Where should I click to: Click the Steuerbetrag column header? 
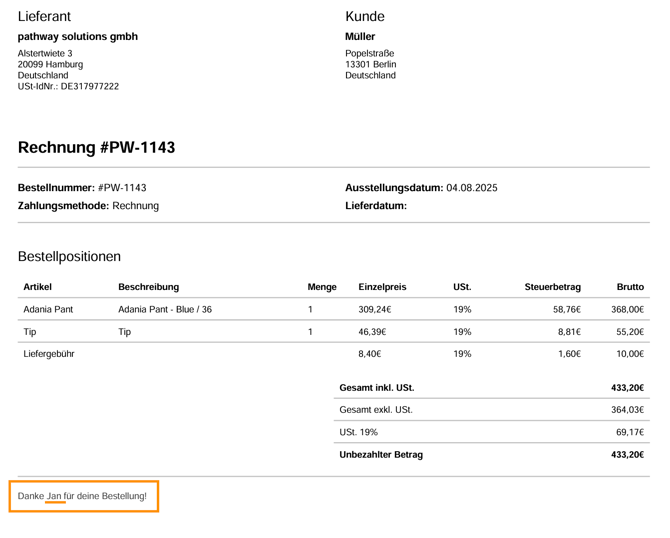point(552,287)
